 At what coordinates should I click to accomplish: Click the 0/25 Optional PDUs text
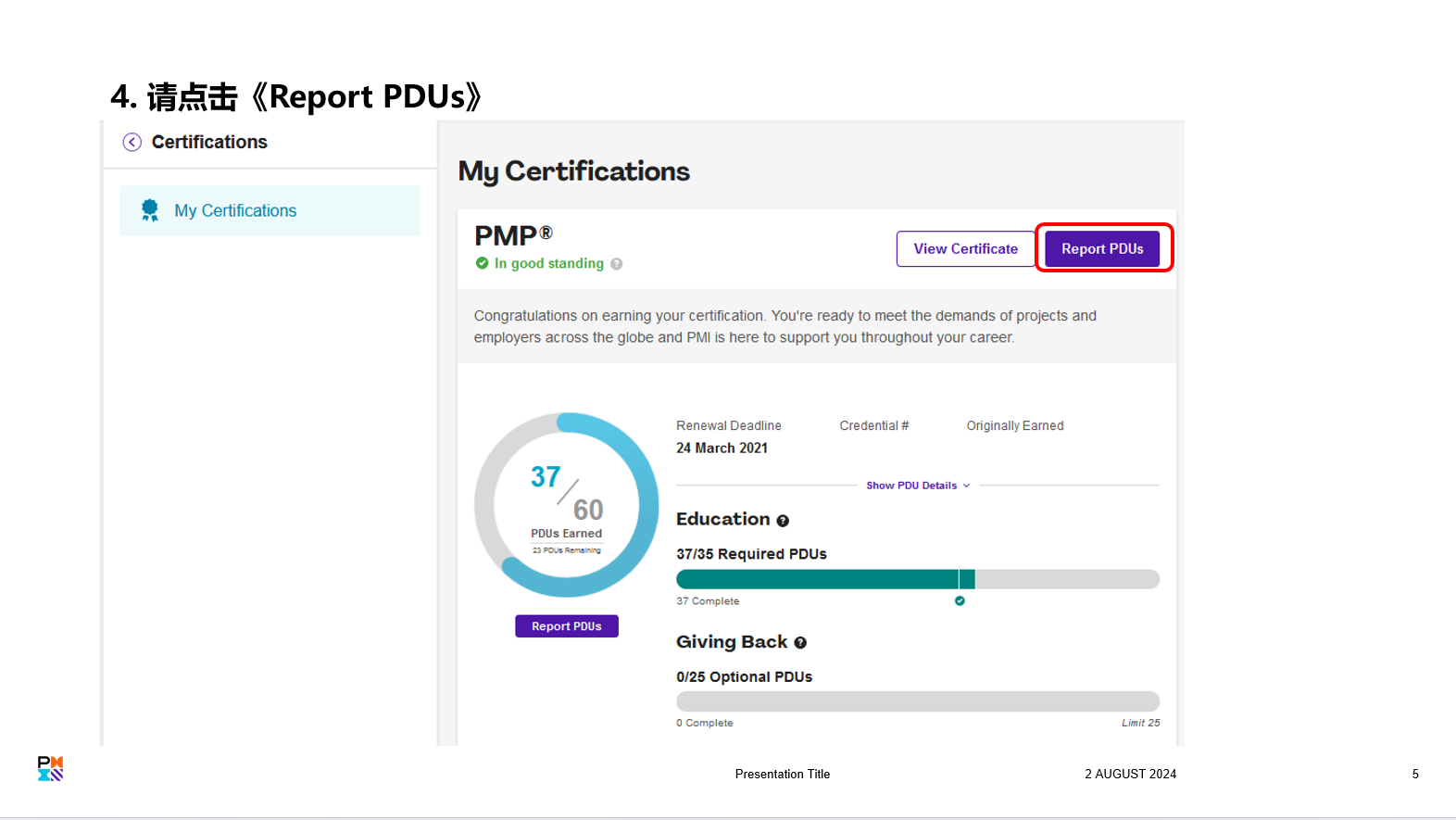pyautogui.click(x=744, y=676)
